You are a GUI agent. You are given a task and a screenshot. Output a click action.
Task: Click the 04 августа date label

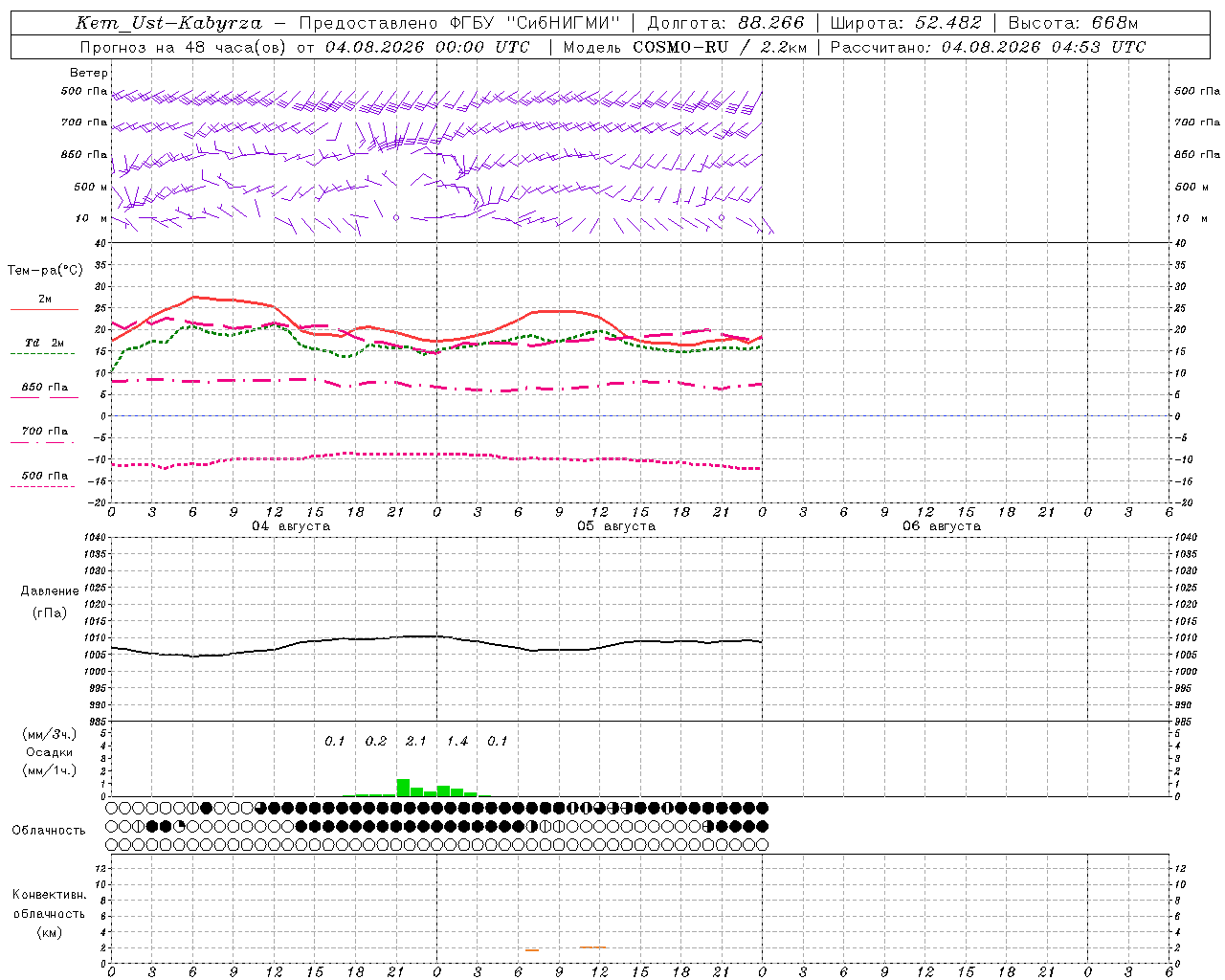291,526
